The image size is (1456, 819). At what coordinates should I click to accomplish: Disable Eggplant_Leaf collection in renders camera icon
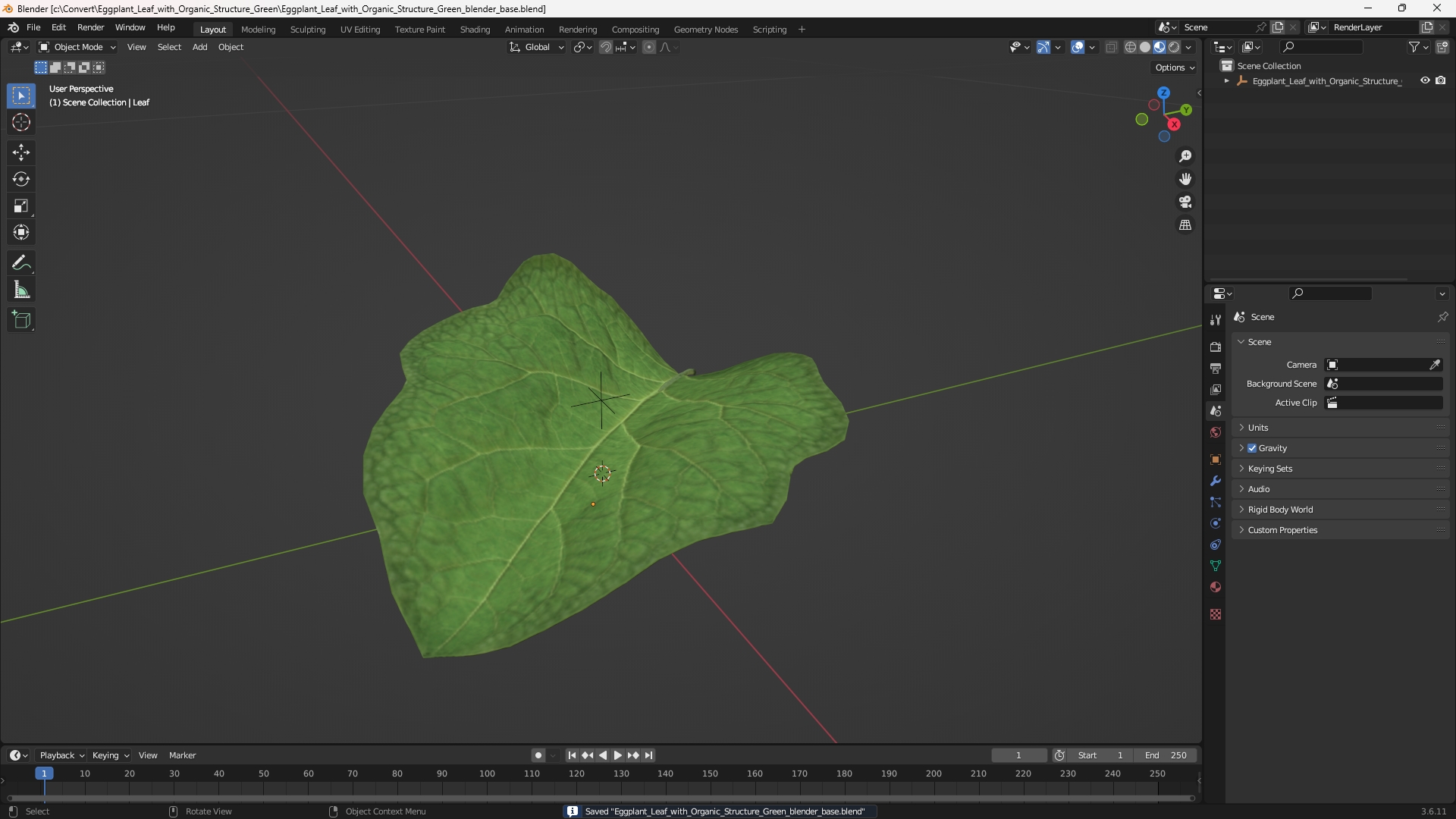(1441, 80)
